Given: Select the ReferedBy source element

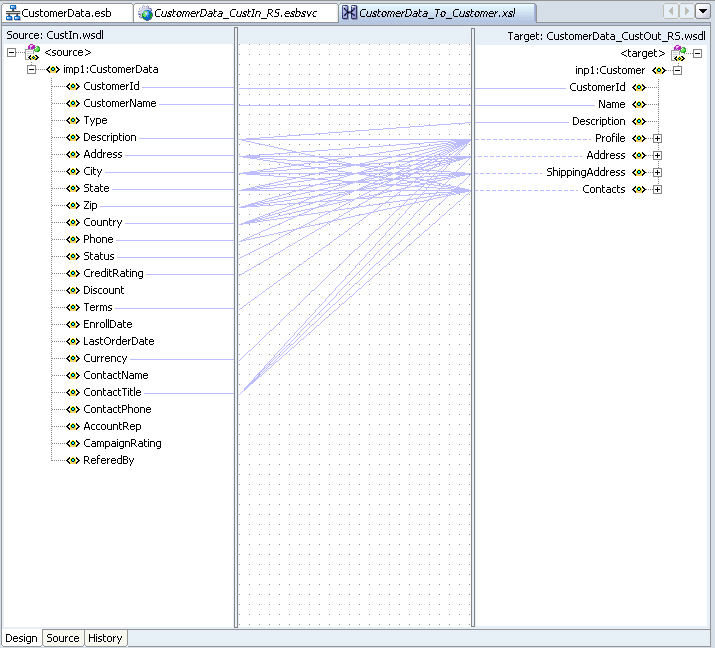Looking at the screenshot, I should 109,460.
